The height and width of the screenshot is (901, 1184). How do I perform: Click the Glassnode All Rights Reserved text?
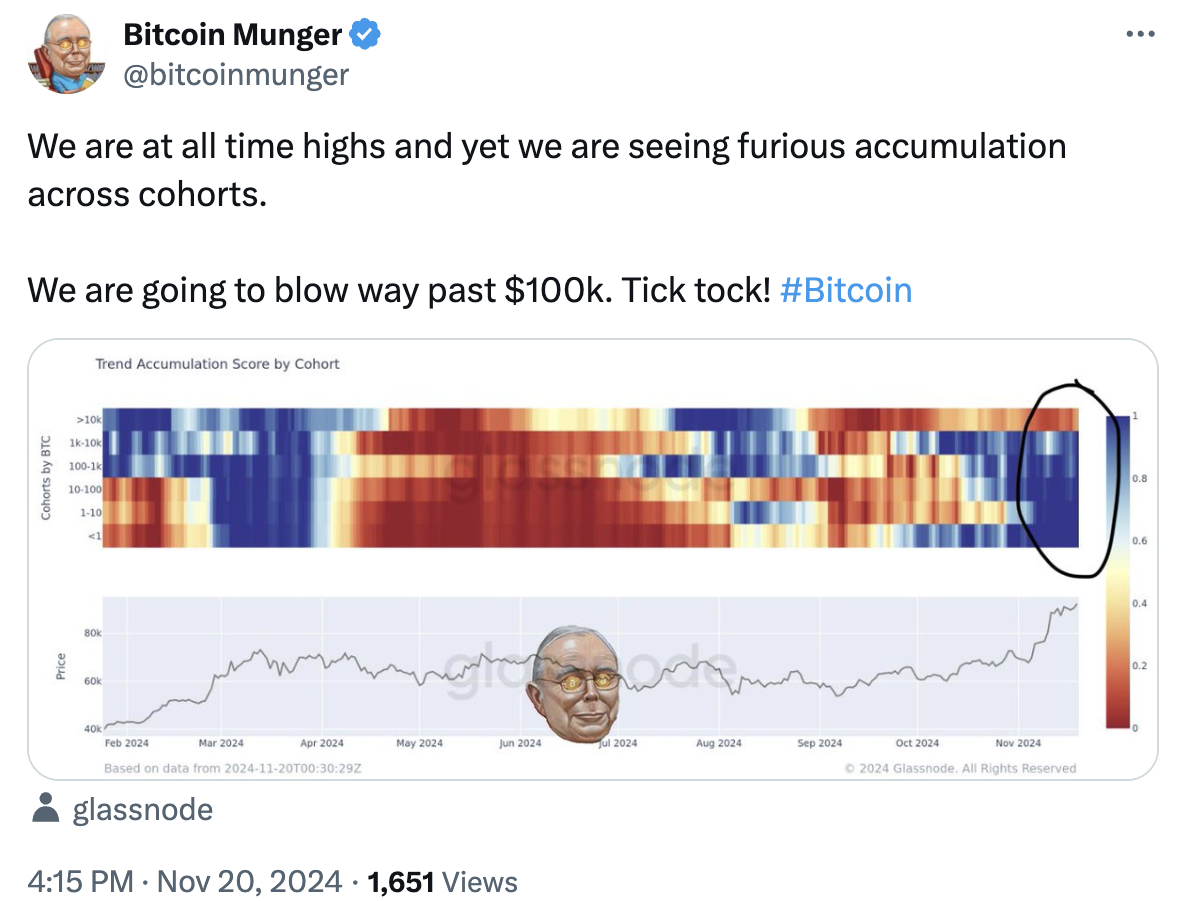(960, 768)
